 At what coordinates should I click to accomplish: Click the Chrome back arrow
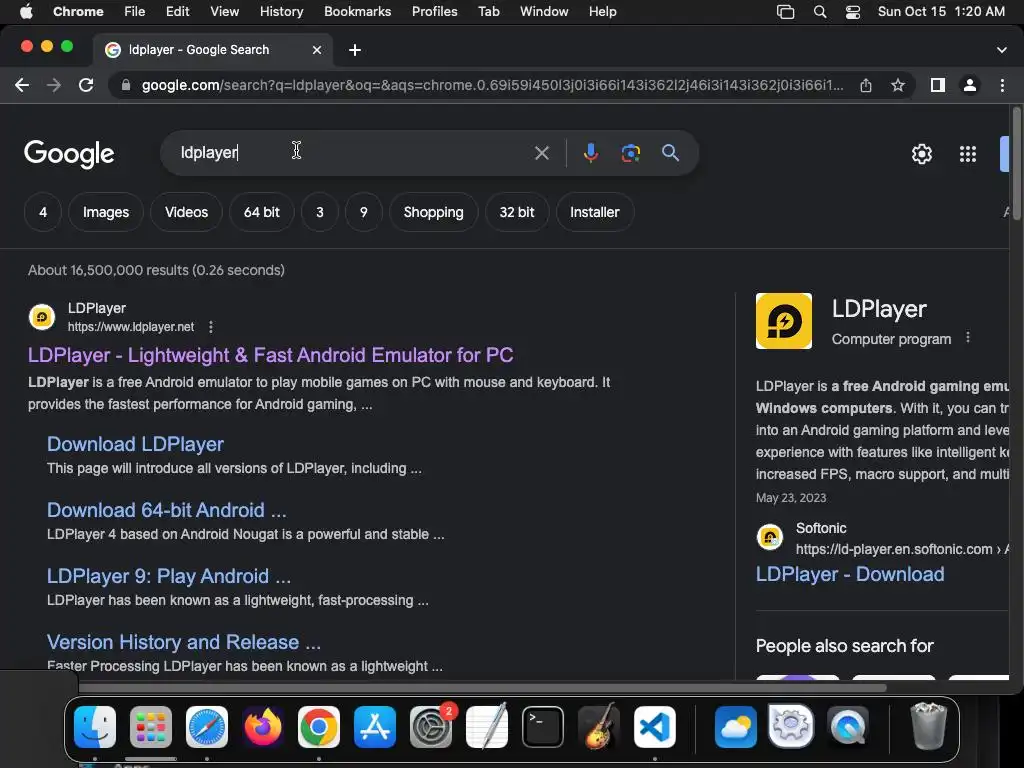22,85
